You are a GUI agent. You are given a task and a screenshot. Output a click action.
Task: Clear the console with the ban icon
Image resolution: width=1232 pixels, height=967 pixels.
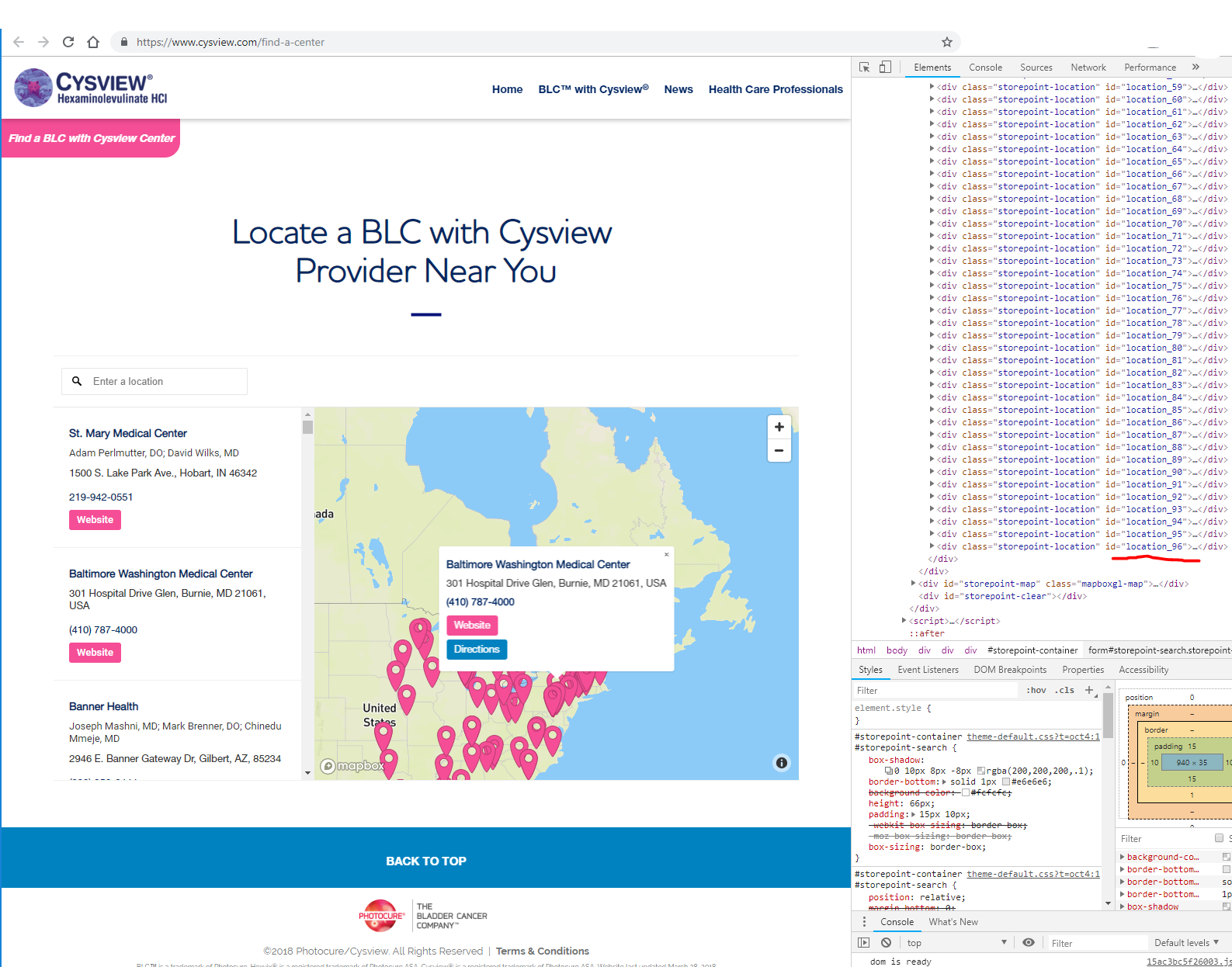click(x=886, y=943)
